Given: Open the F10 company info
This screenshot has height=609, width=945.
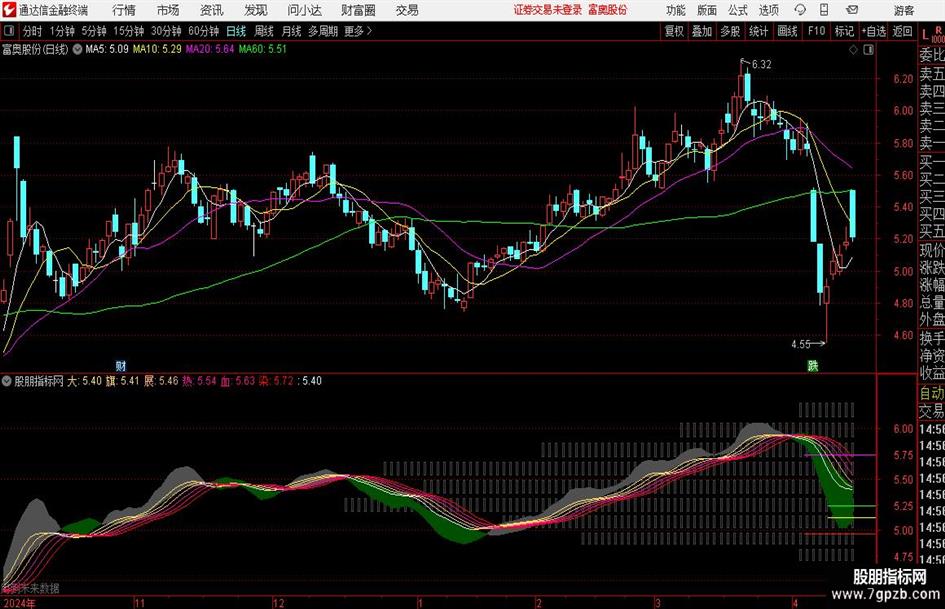Looking at the screenshot, I should click(816, 31).
